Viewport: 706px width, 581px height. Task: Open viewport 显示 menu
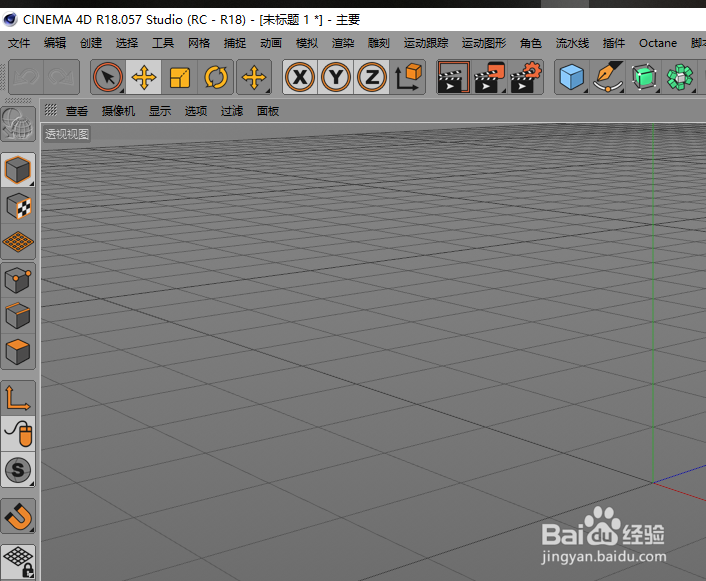(x=160, y=111)
